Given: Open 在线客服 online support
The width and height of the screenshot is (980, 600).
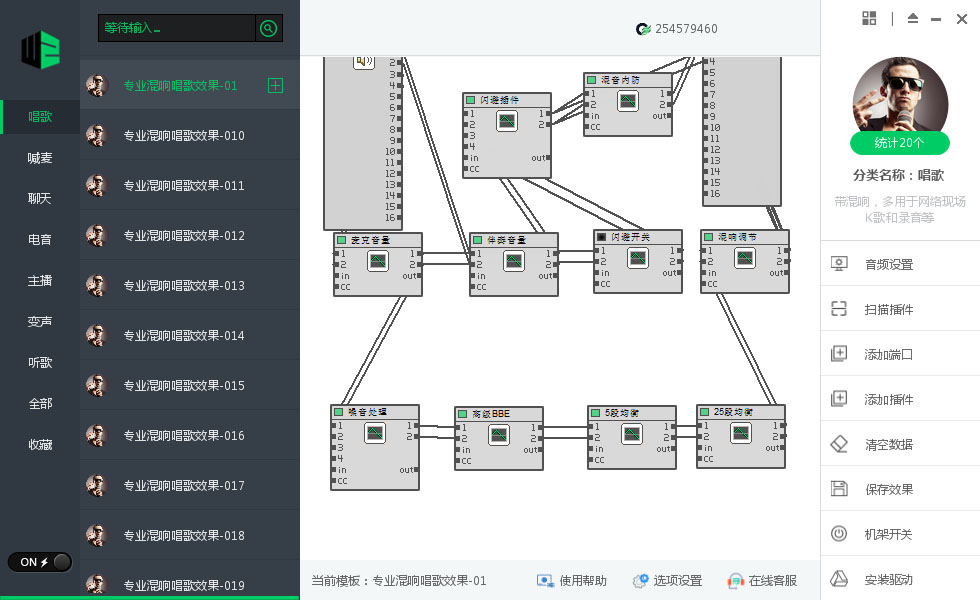Looking at the screenshot, I should coord(762,581).
